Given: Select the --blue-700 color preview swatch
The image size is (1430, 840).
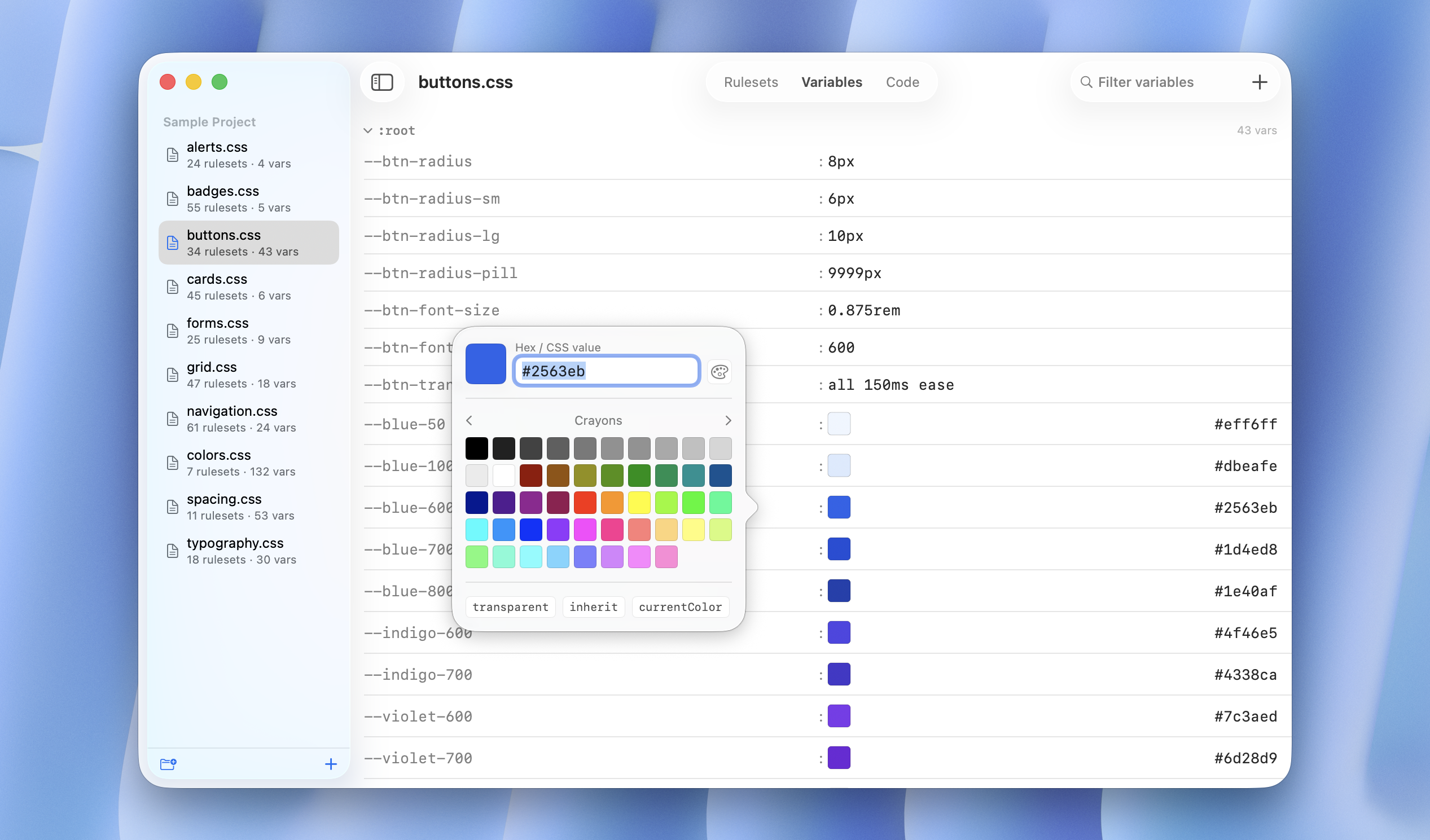Looking at the screenshot, I should click(839, 549).
